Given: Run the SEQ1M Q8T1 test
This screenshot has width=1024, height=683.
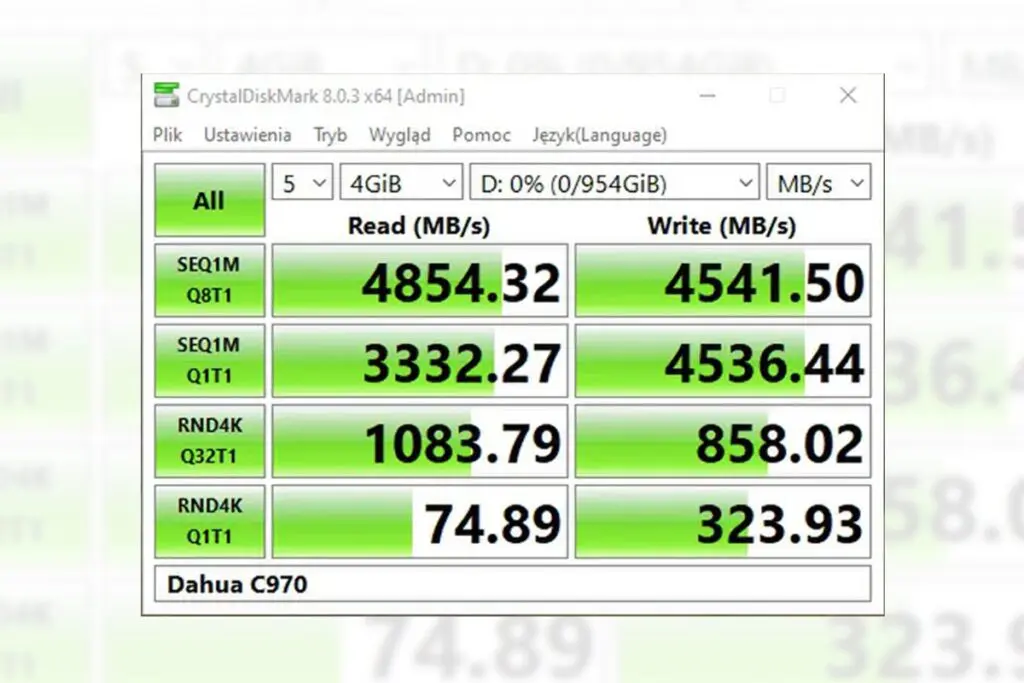Looking at the screenshot, I should [209, 280].
